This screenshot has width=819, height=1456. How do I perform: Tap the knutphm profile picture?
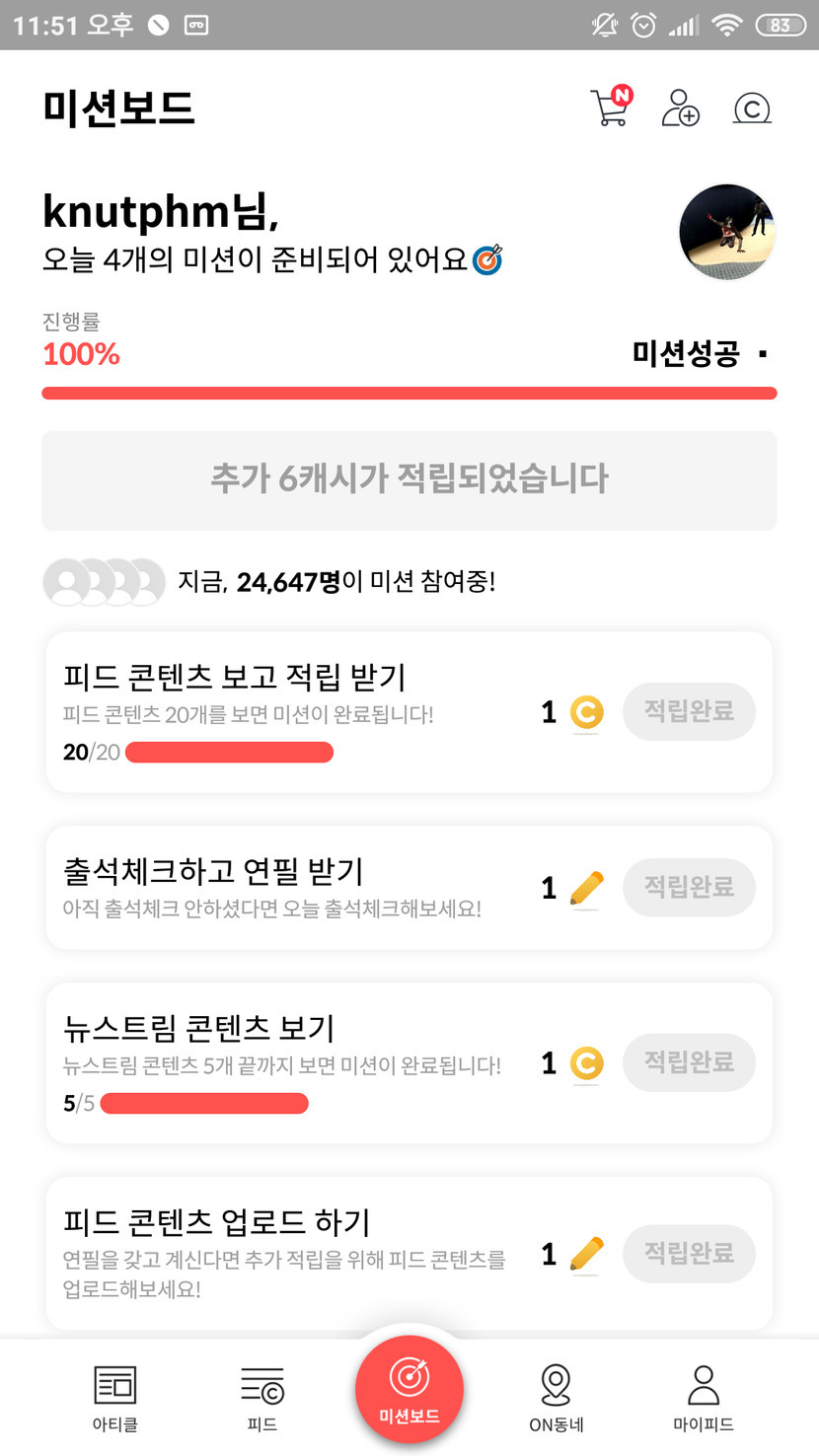(727, 232)
